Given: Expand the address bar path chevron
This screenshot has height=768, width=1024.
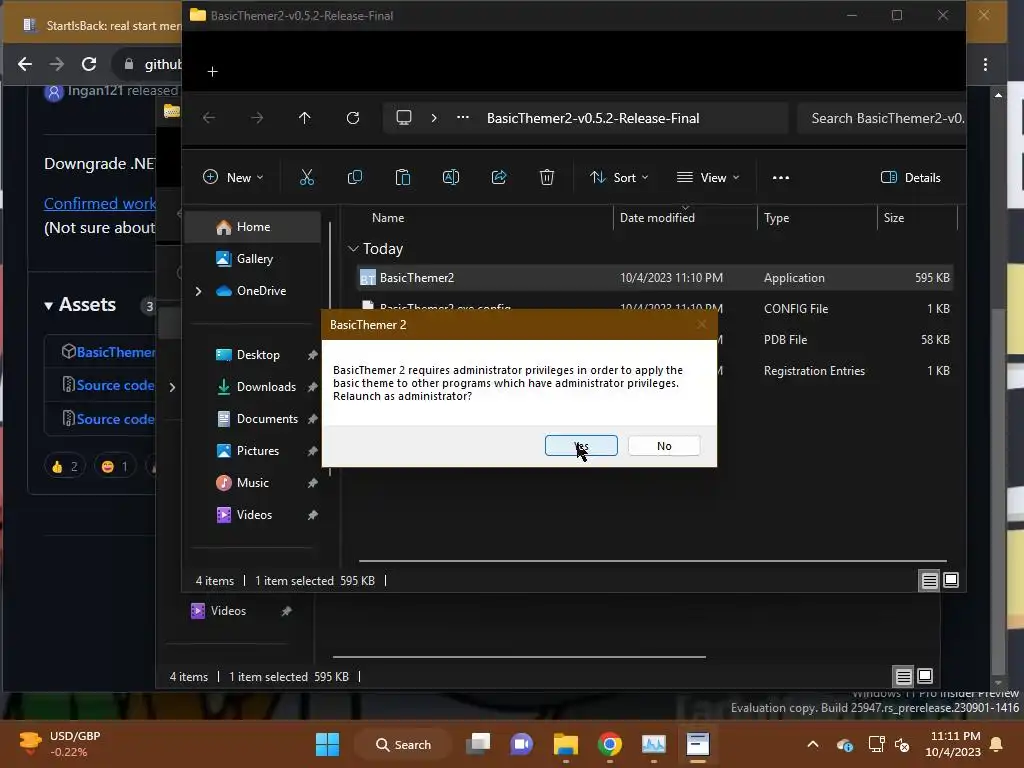Looking at the screenshot, I should click(x=434, y=118).
